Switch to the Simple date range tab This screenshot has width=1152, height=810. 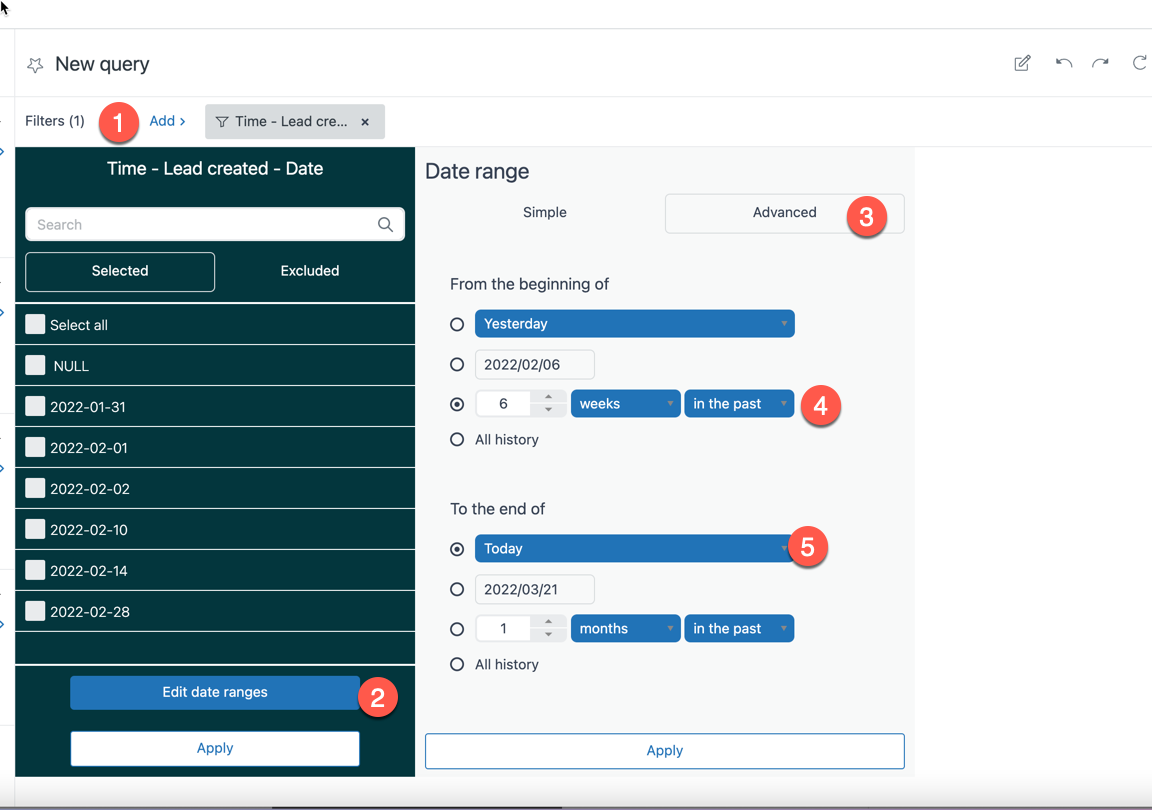coord(544,213)
